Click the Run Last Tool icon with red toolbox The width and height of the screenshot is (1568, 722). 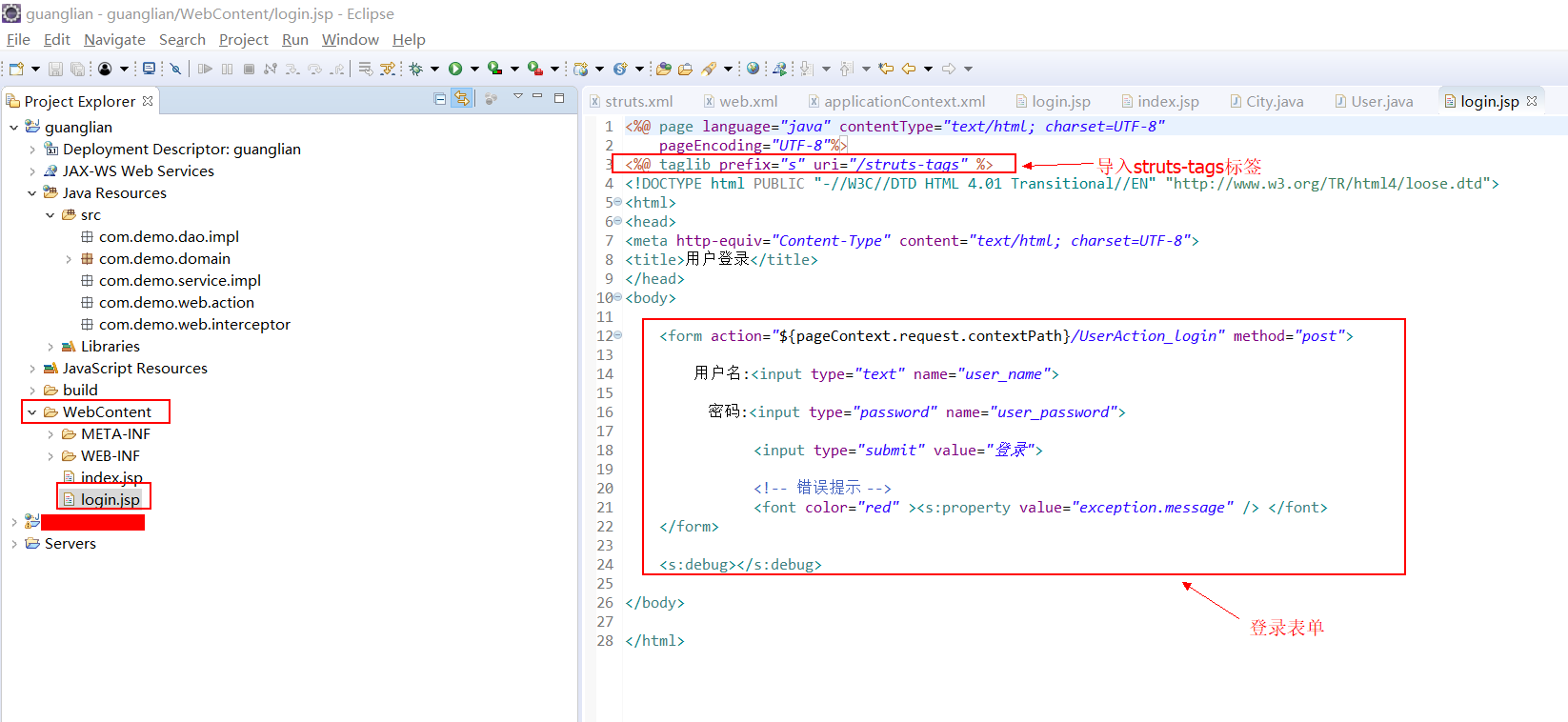pos(535,69)
